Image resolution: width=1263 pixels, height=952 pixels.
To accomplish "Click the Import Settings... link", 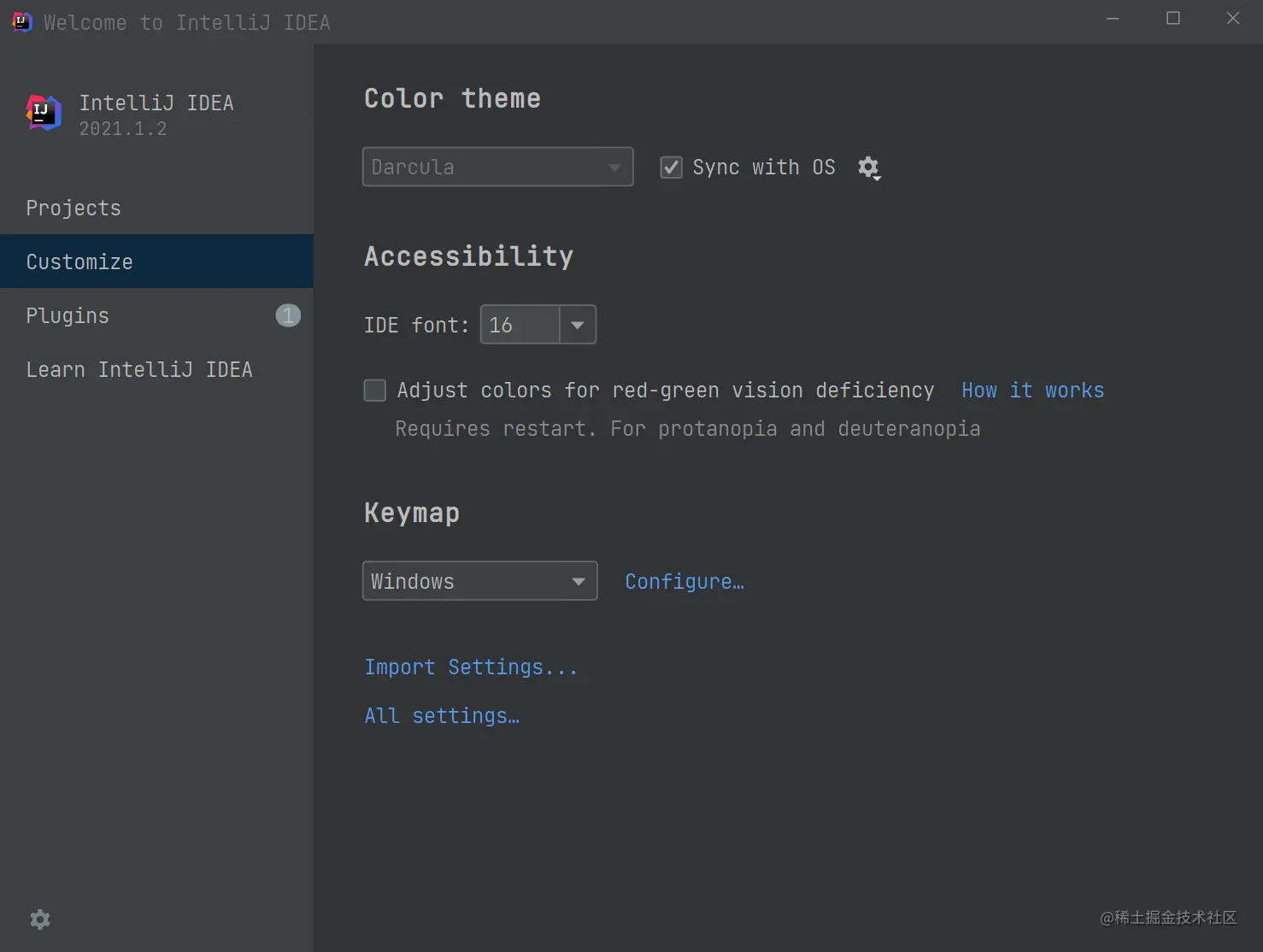I will tap(471, 667).
